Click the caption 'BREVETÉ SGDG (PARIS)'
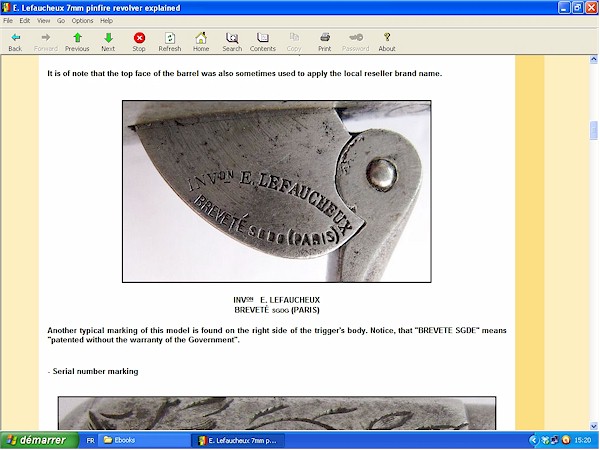Screen dimensions: 600x450 click(x=277, y=310)
